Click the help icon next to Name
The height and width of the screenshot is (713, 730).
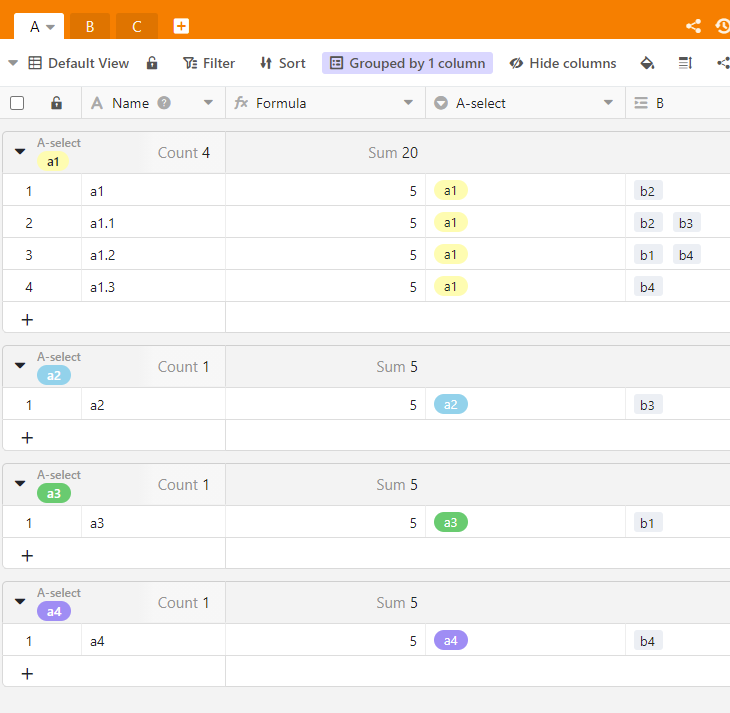tap(164, 103)
